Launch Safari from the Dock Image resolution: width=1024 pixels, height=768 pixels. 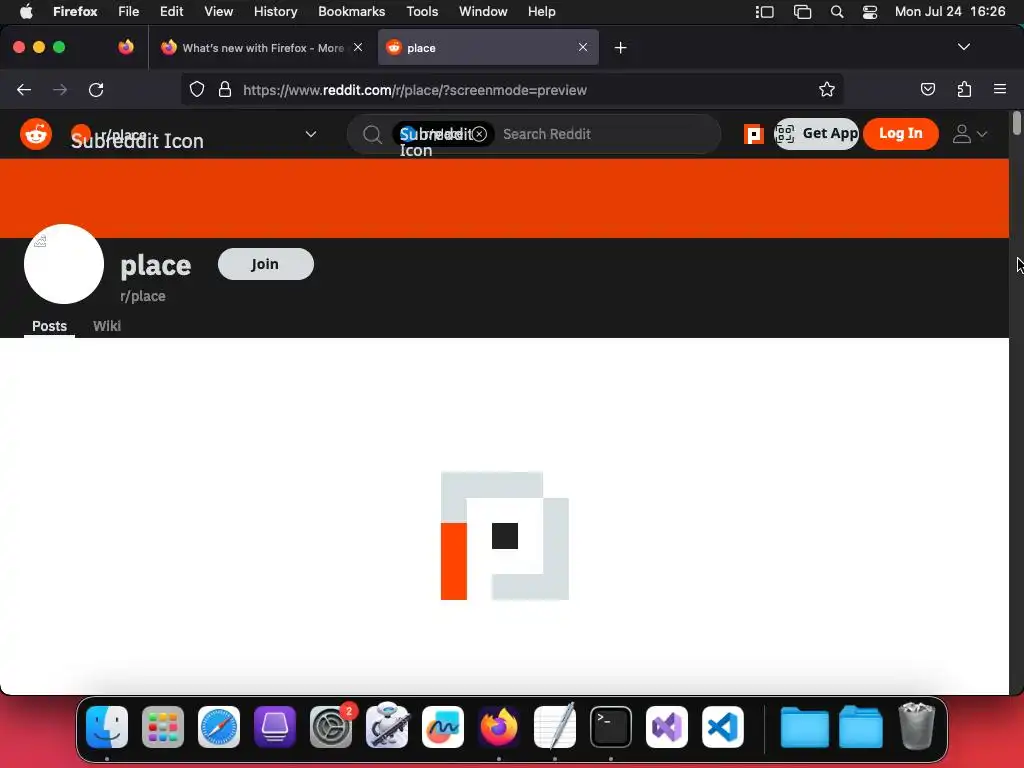click(x=219, y=727)
